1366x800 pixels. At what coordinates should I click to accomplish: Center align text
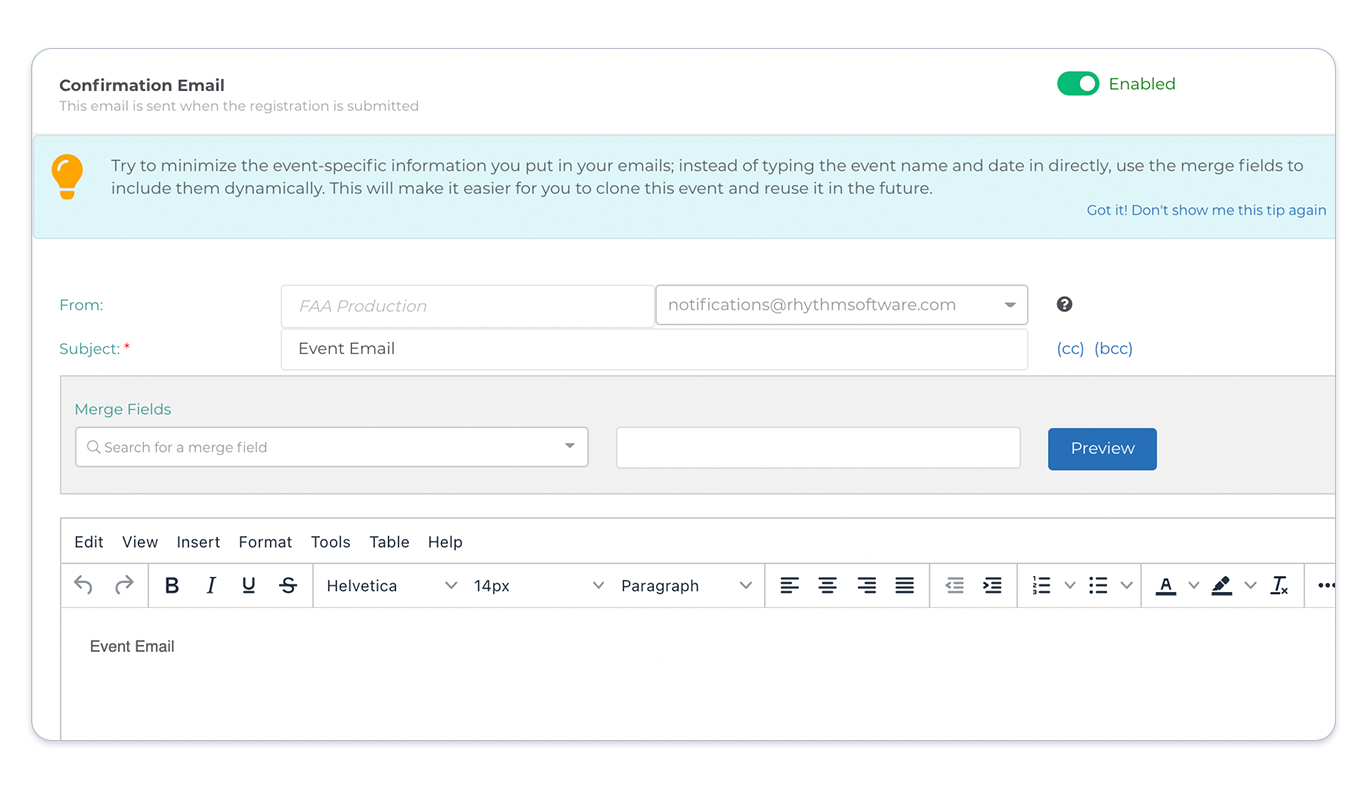click(828, 586)
